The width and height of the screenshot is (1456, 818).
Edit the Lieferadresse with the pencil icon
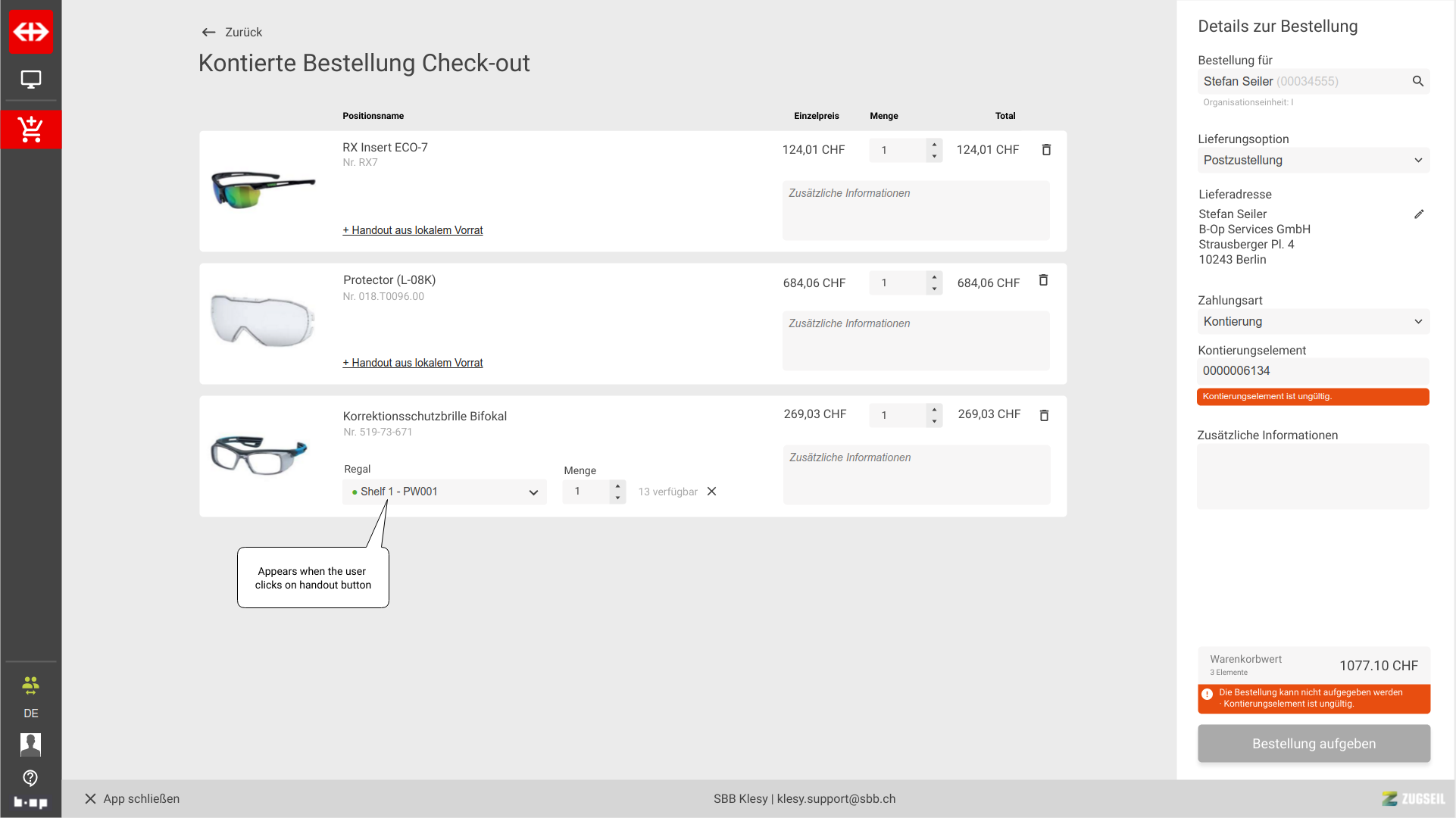pos(1418,214)
